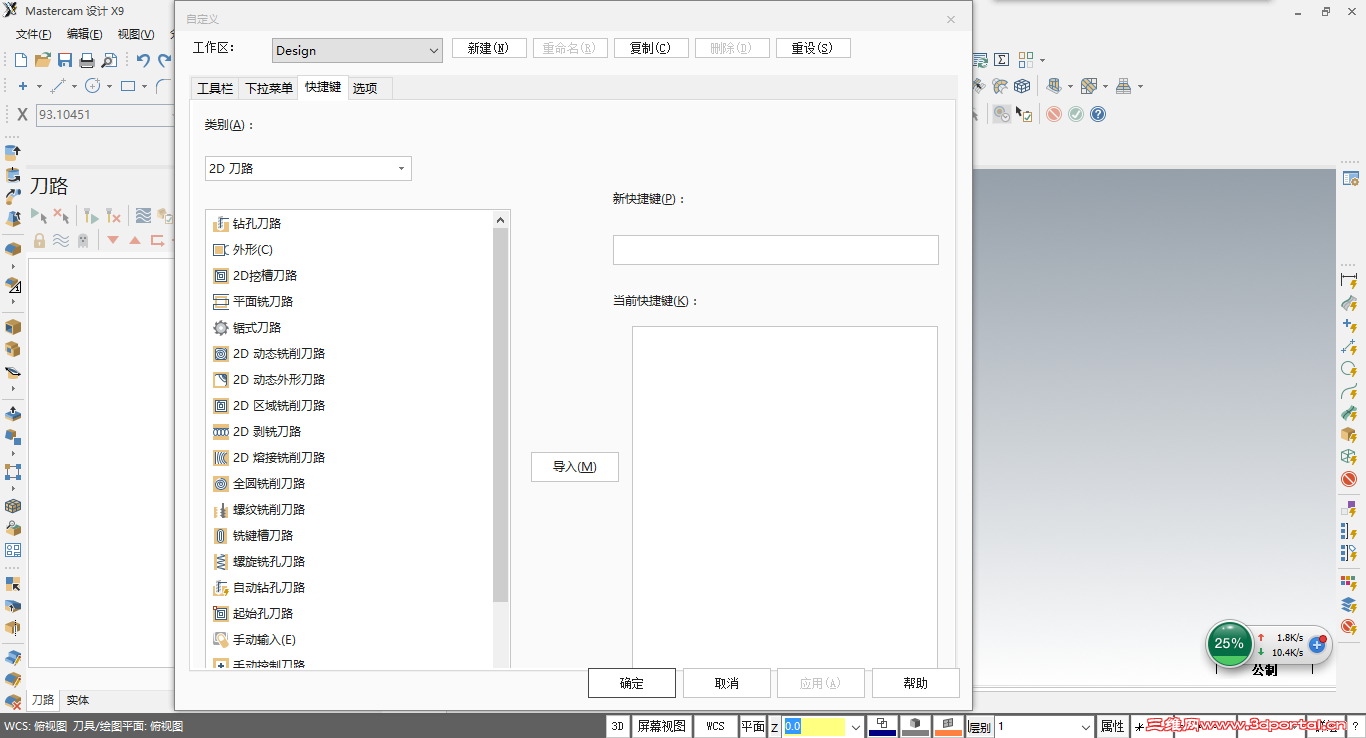Click the Open file folder icon
Screen dimensions: 1366x738
pyautogui.click(x=42, y=60)
